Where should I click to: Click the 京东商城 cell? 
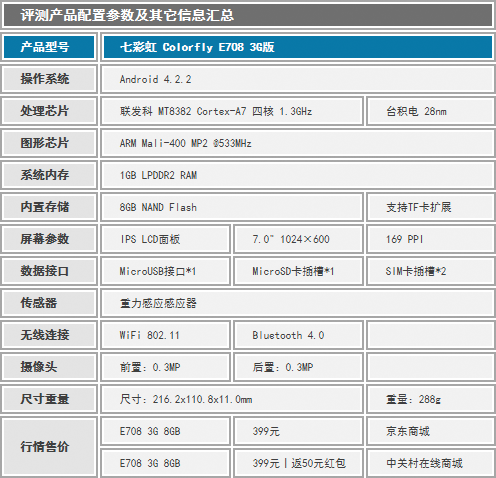click(431, 431)
